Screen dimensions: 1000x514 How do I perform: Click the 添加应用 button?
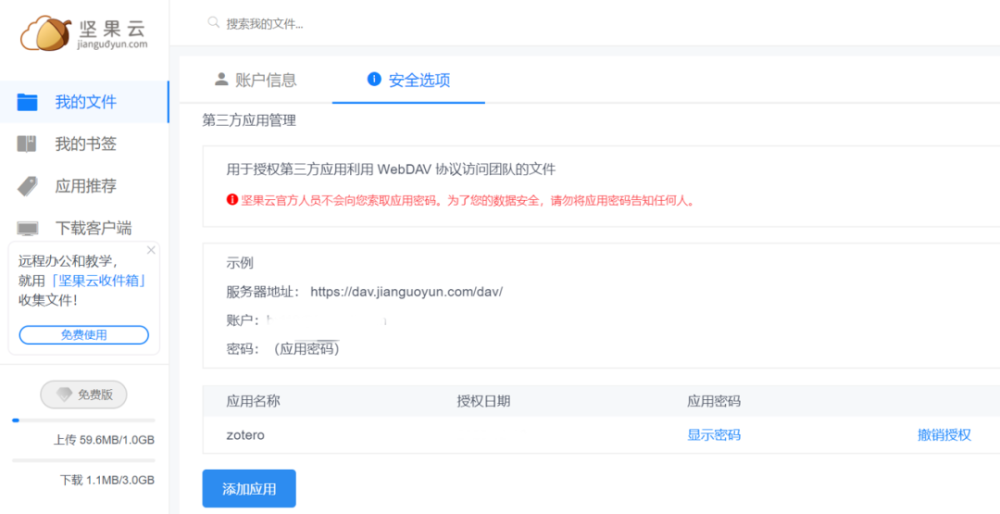click(249, 489)
